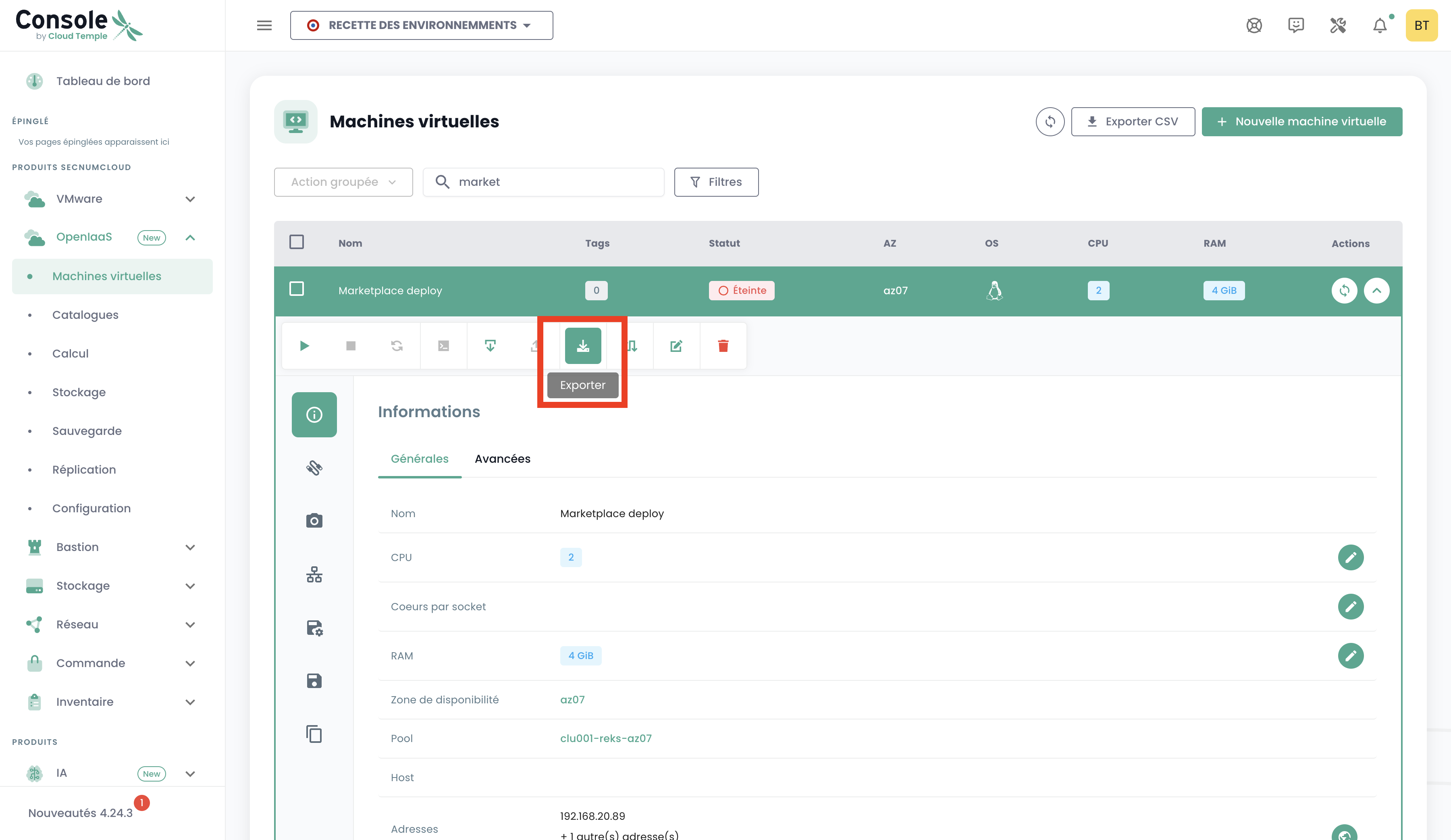Viewport: 1451px width, 840px height.
Task: Click the red delete trash icon
Action: tap(723, 345)
